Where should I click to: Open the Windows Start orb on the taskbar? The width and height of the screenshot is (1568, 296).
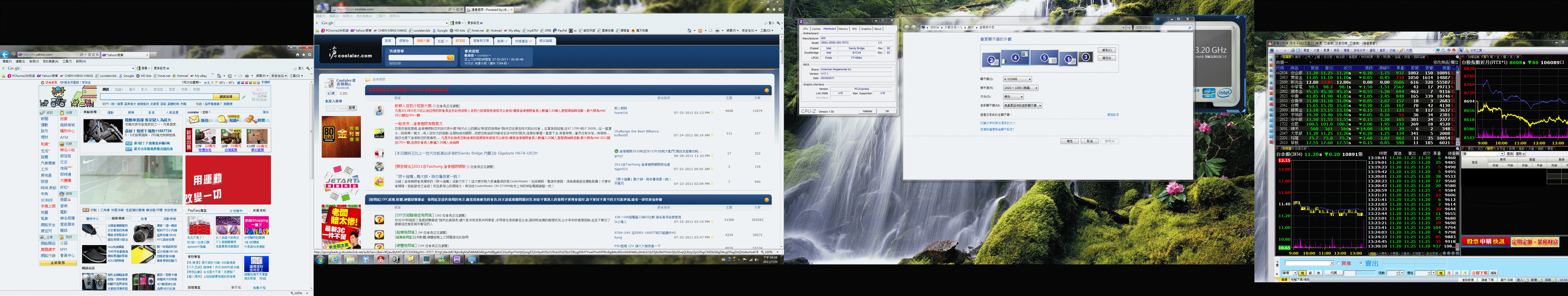(x=320, y=260)
